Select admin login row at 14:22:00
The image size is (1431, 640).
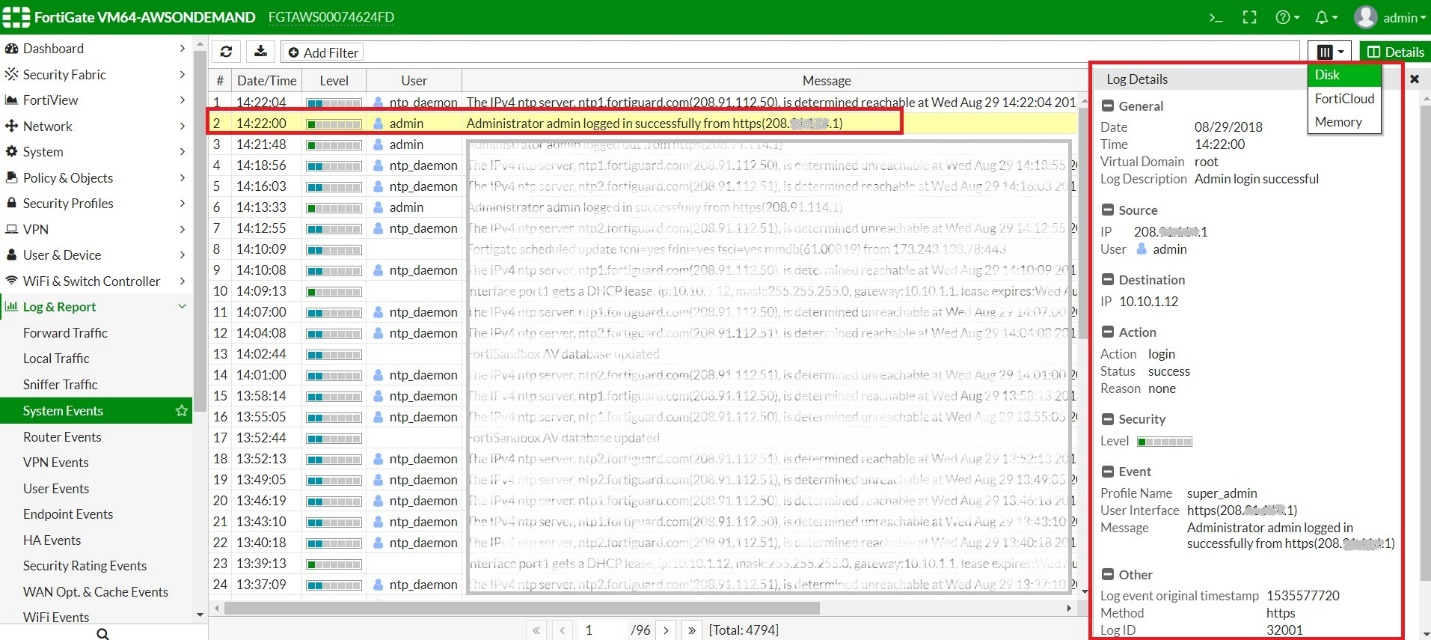point(645,123)
